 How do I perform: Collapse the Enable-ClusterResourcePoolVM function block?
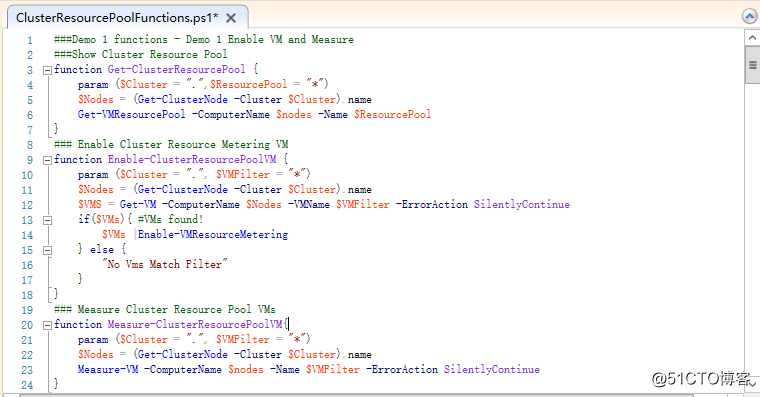[x=47, y=160]
